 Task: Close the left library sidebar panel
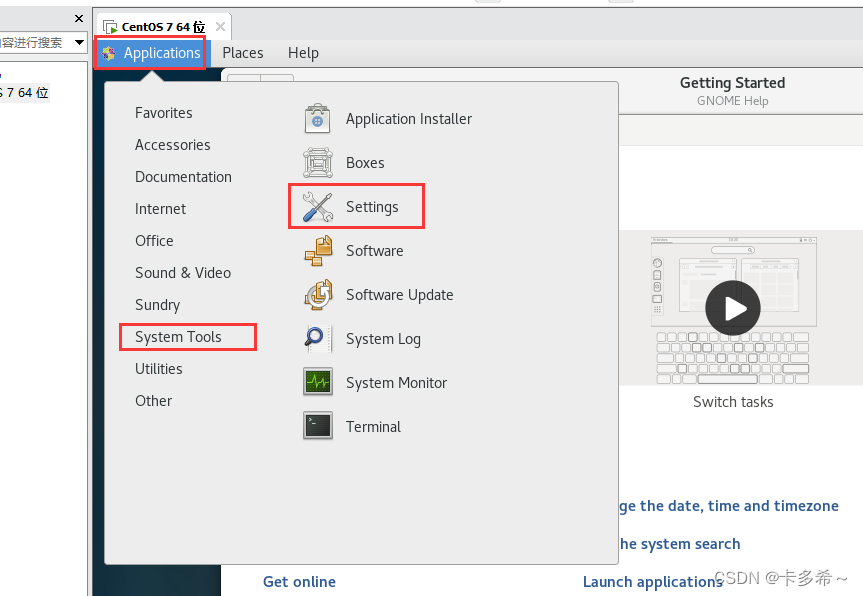[79, 19]
